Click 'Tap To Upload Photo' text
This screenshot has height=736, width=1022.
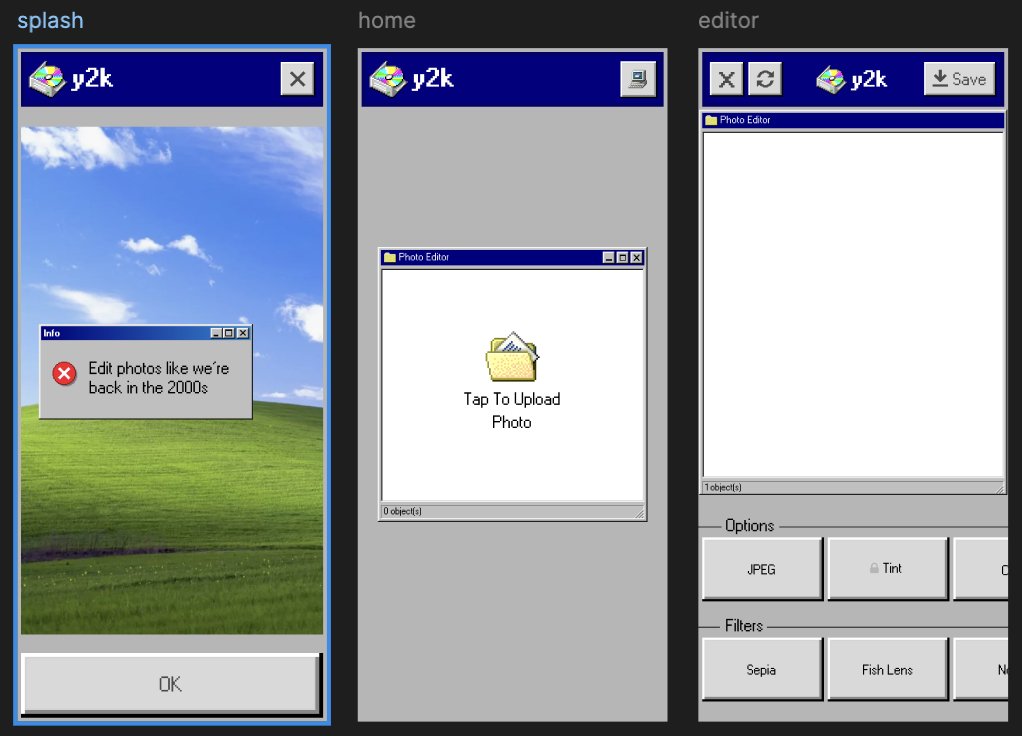click(512, 411)
